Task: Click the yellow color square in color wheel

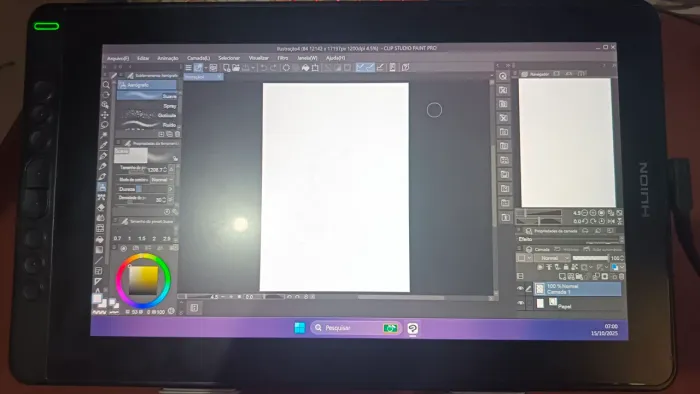Action: click(143, 281)
